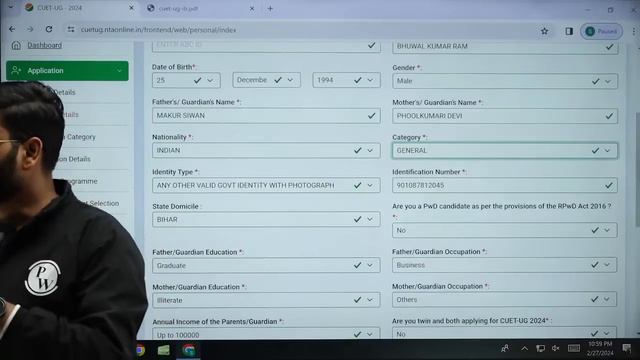This screenshot has width=640, height=360.
Task: Click the browser forward arrow
Action: tap(30, 29)
